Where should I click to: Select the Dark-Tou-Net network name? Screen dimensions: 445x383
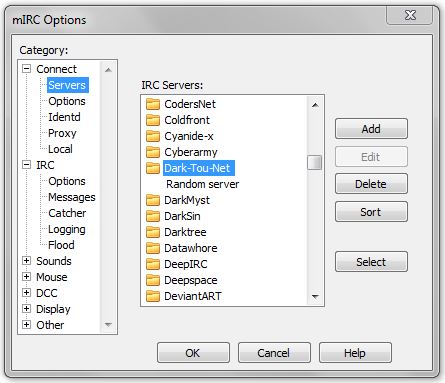tap(199, 168)
